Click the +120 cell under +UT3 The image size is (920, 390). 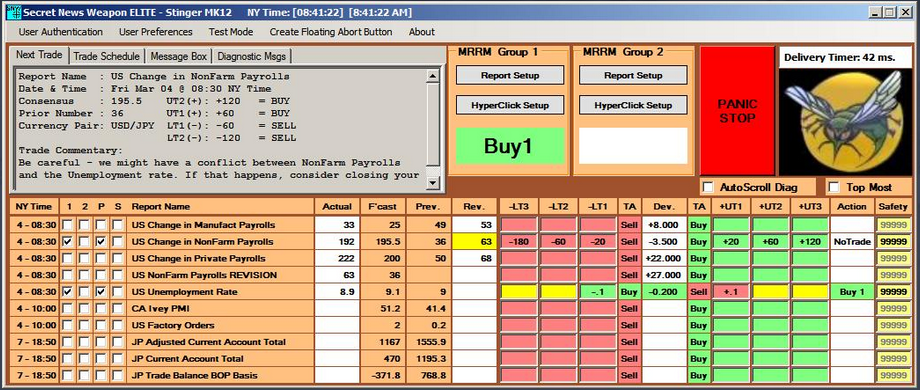click(809, 242)
